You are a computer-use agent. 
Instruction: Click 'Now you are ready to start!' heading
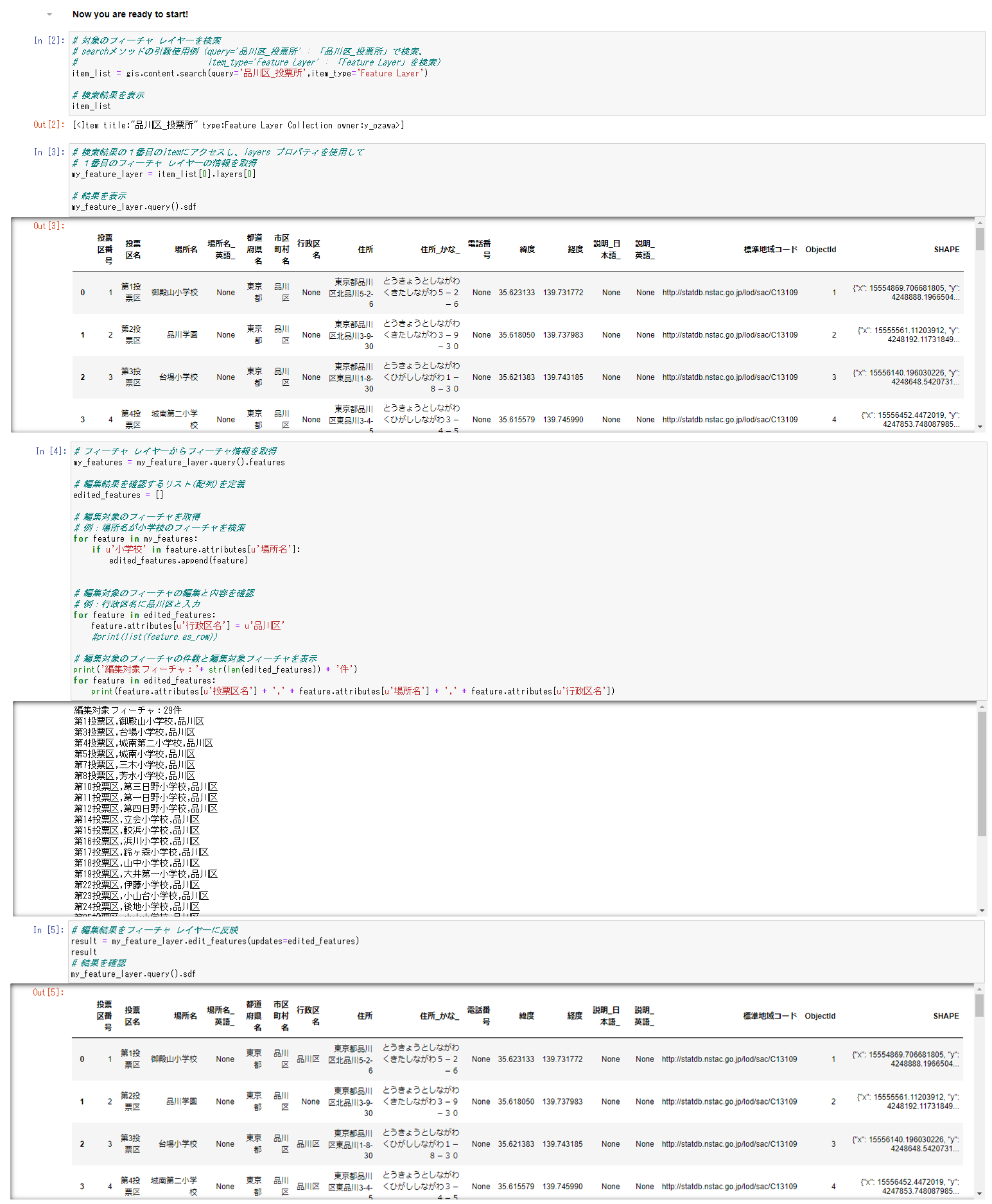(x=130, y=14)
